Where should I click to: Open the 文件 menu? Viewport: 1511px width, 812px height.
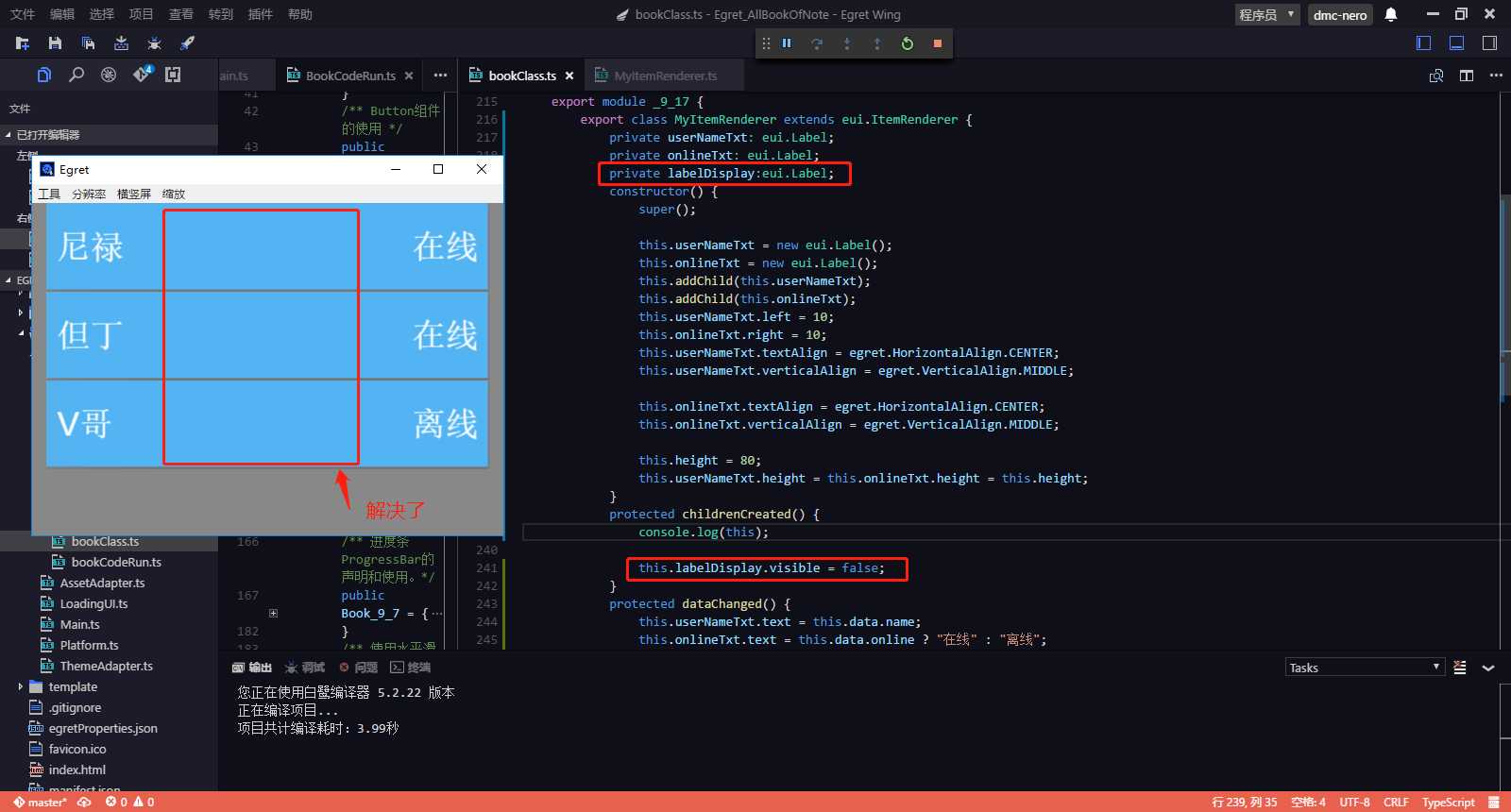click(23, 14)
